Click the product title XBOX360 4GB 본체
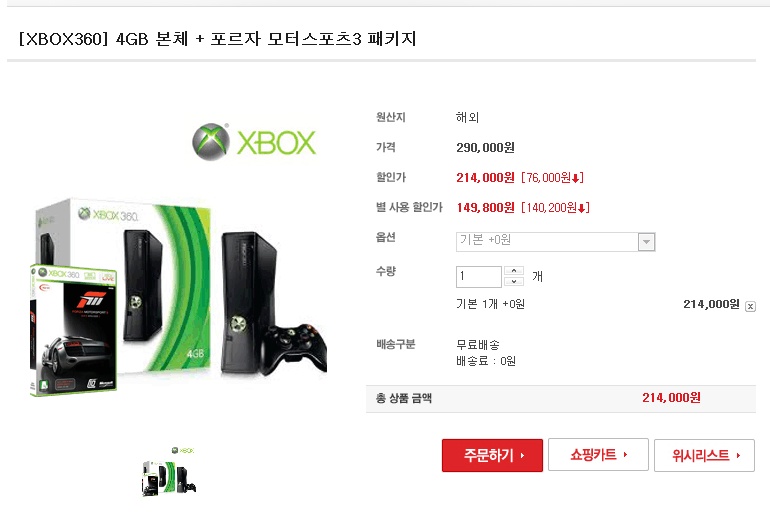The width and height of the screenshot is (770, 521). point(103,39)
